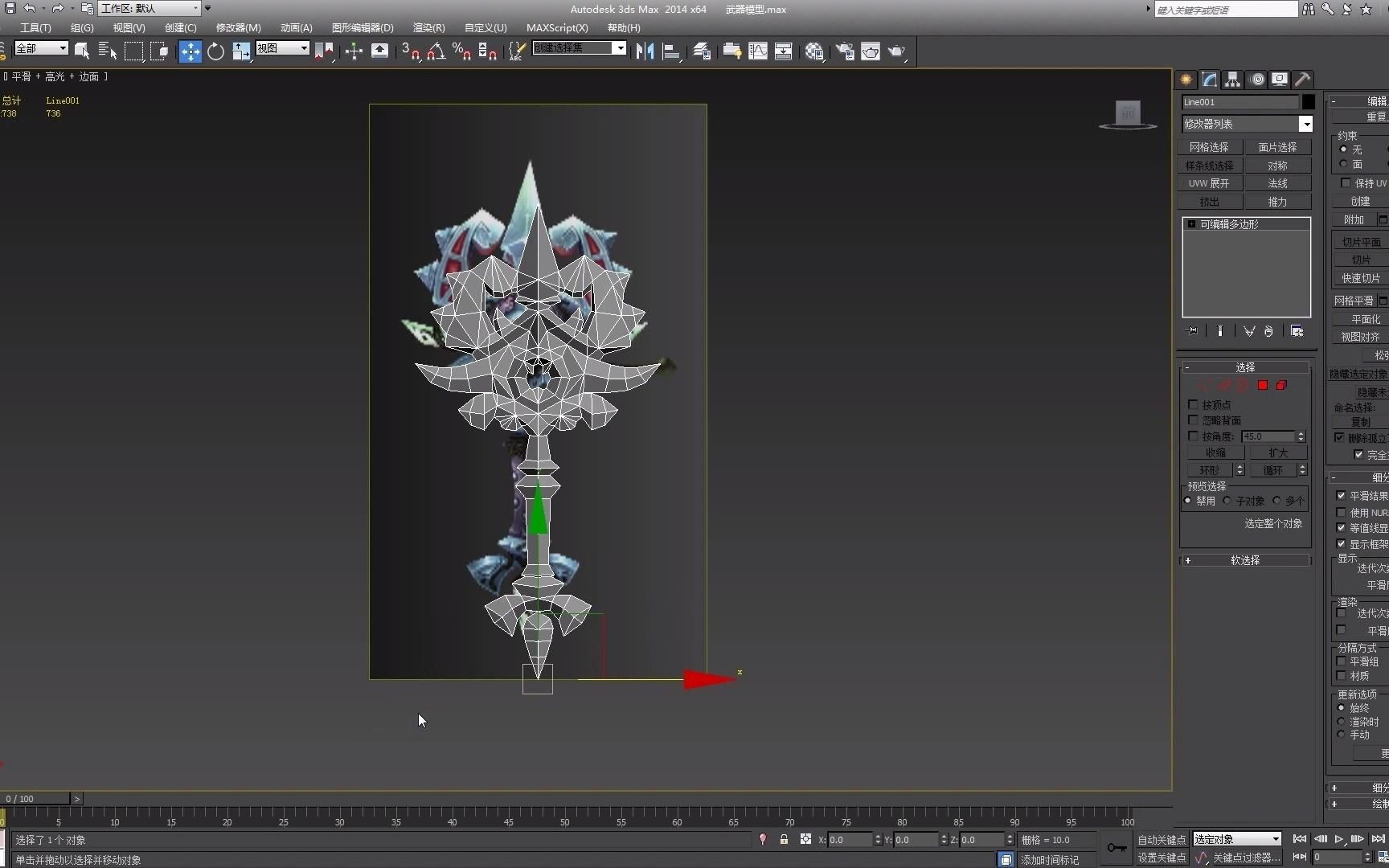The height and width of the screenshot is (868, 1389).
Task: Select 多个 preview selection radio
Action: 1276,500
